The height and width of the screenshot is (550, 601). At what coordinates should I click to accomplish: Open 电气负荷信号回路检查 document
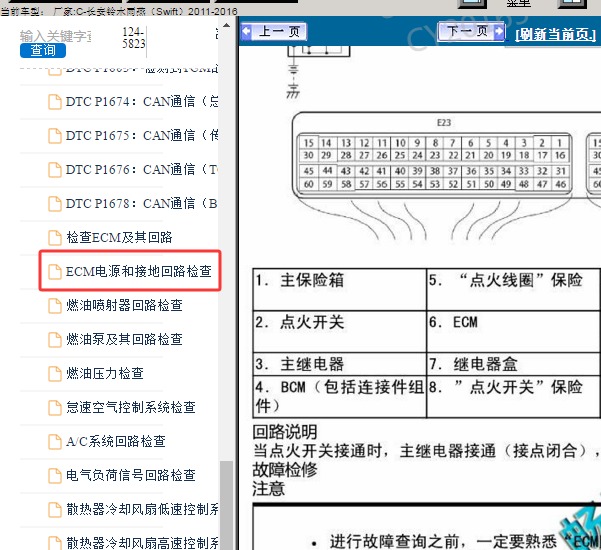131,476
